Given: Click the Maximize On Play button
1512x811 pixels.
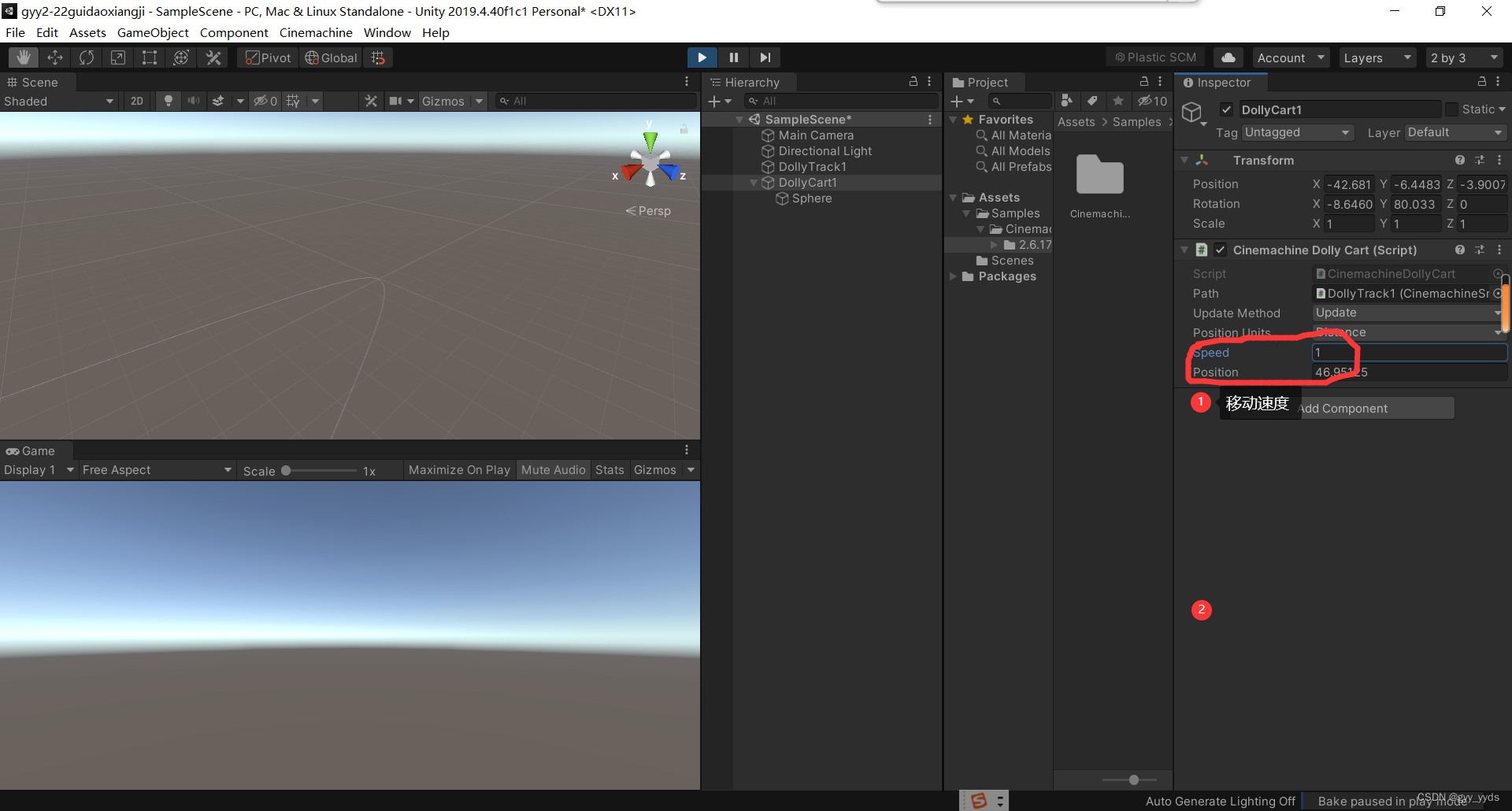Looking at the screenshot, I should tap(459, 469).
